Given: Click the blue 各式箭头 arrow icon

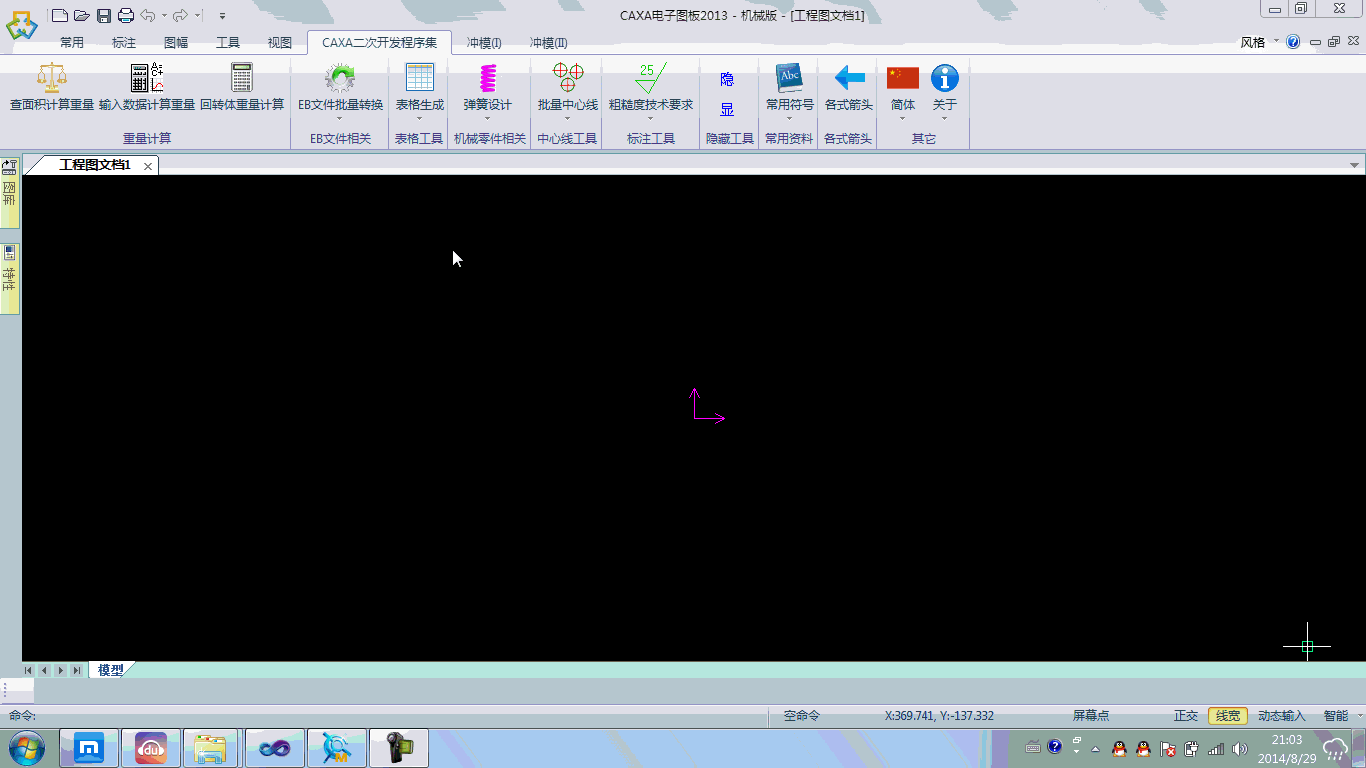Looking at the screenshot, I should 848,79.
